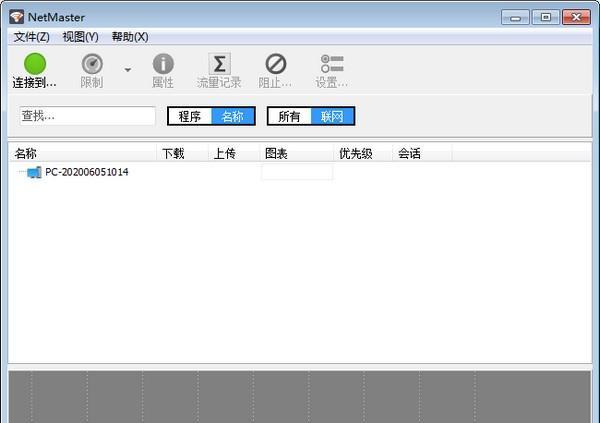Viewport: 600px width, 423px height.
Task: Click the chart cell in PC-202006051014 row
Action: coord(297,172)
